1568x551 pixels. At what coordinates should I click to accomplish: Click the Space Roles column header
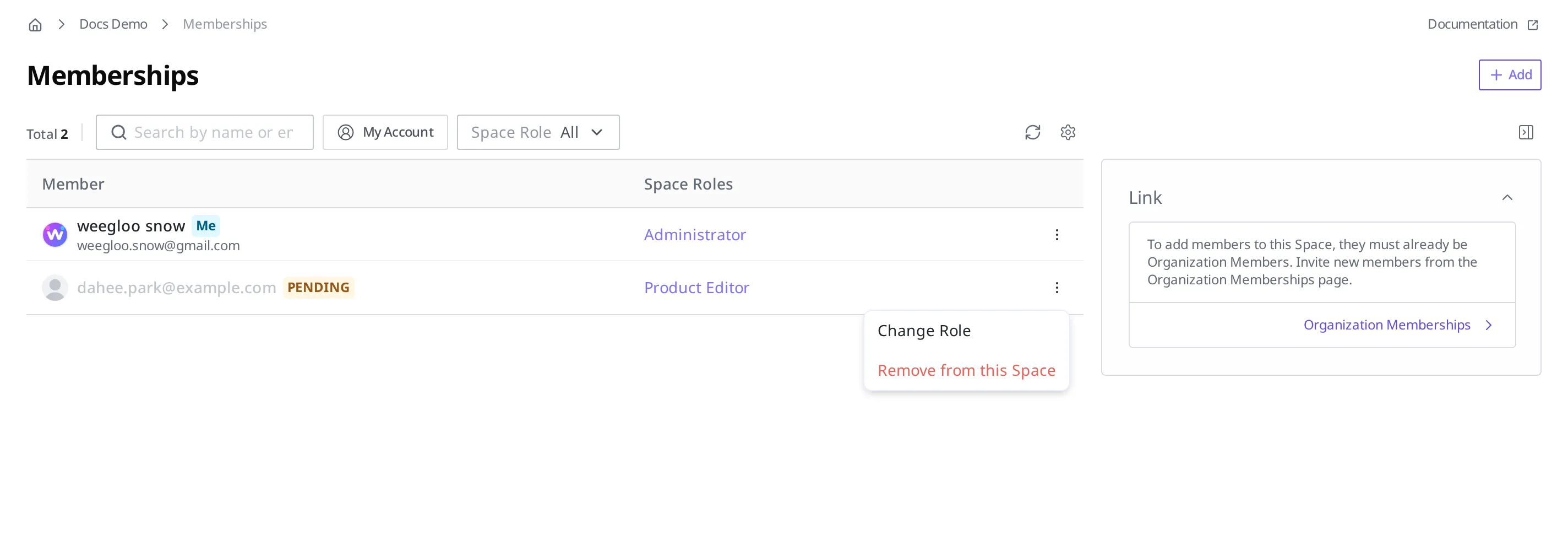pos(688,184)
